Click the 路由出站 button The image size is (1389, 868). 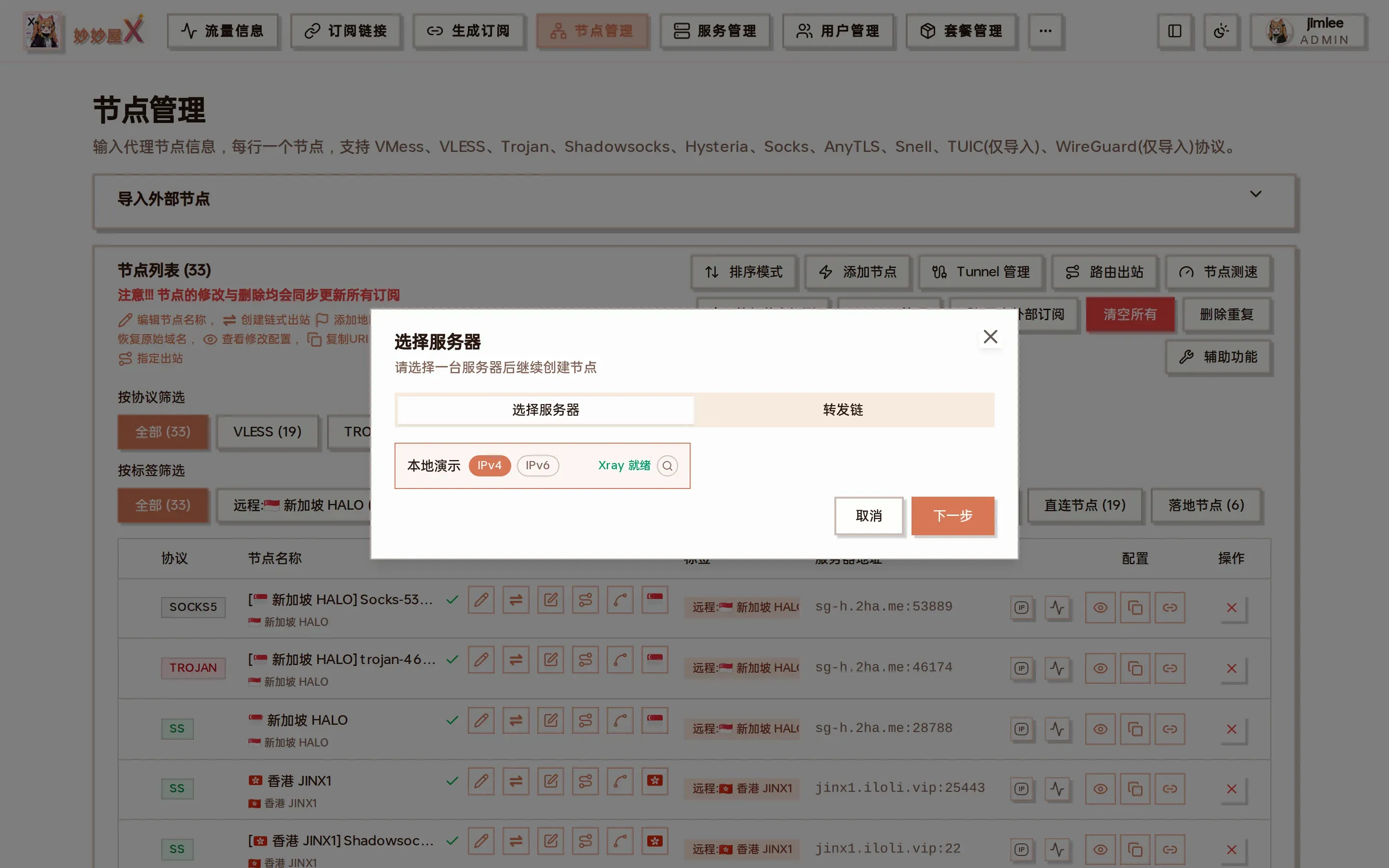1104,271
